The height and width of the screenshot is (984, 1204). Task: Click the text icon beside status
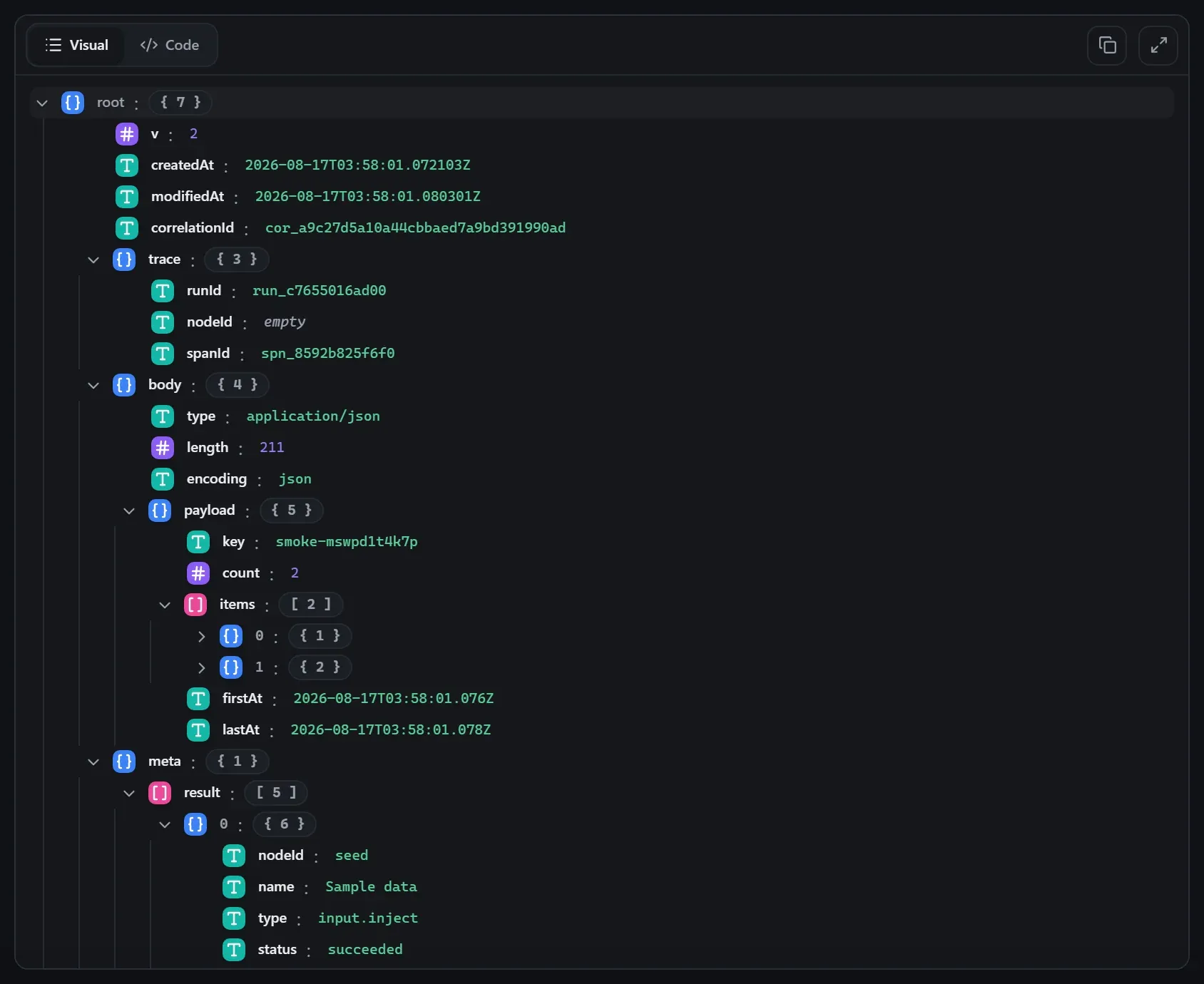(x=234, y=950)
